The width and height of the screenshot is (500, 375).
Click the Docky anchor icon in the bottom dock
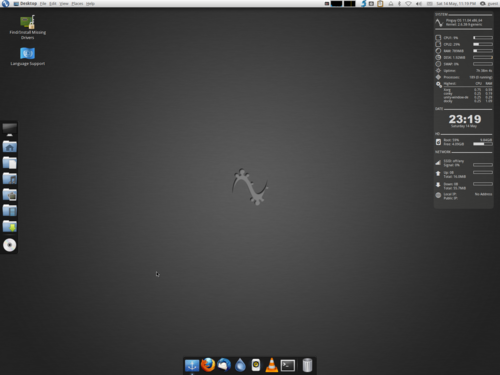(192, 365)
